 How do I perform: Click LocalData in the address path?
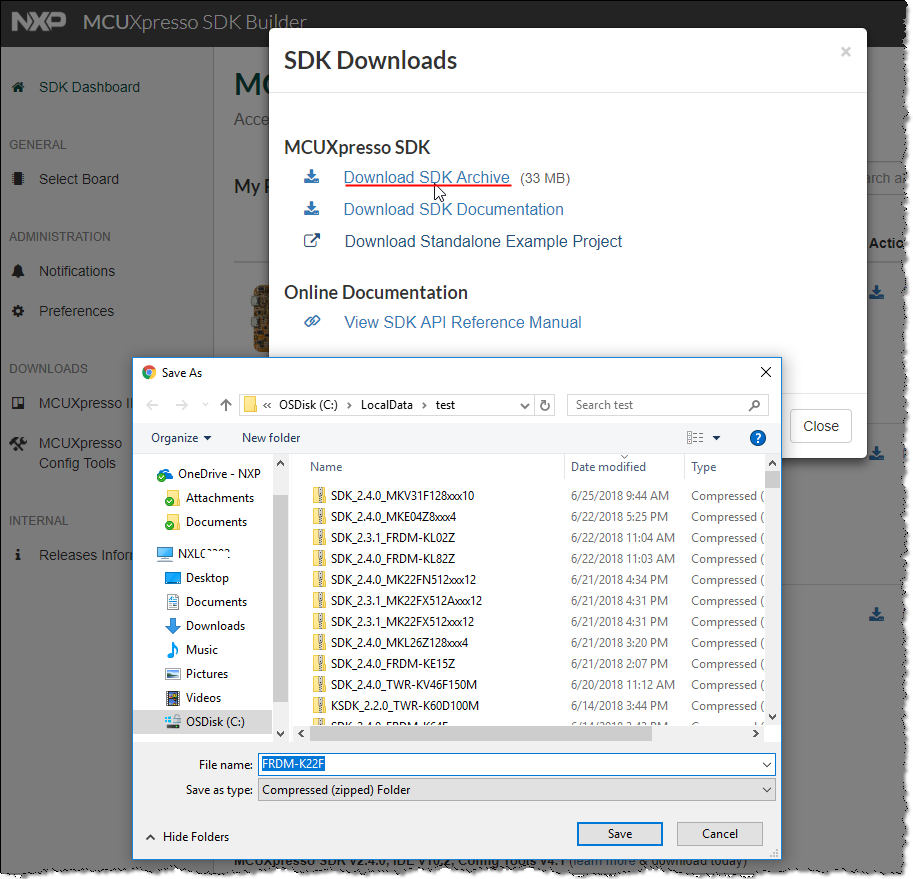(x=387, y=405)
